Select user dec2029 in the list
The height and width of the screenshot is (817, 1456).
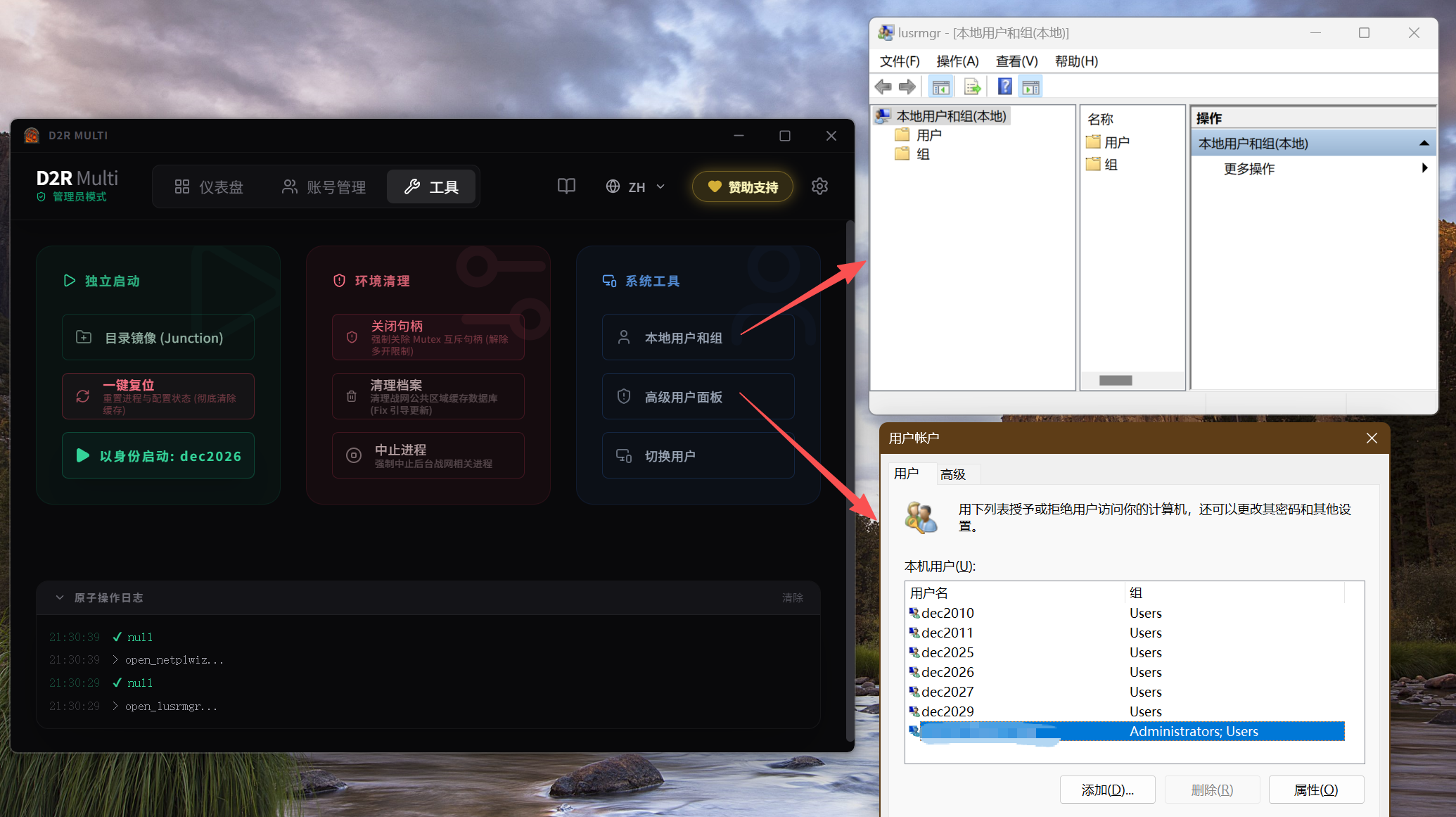point(1125,711)
